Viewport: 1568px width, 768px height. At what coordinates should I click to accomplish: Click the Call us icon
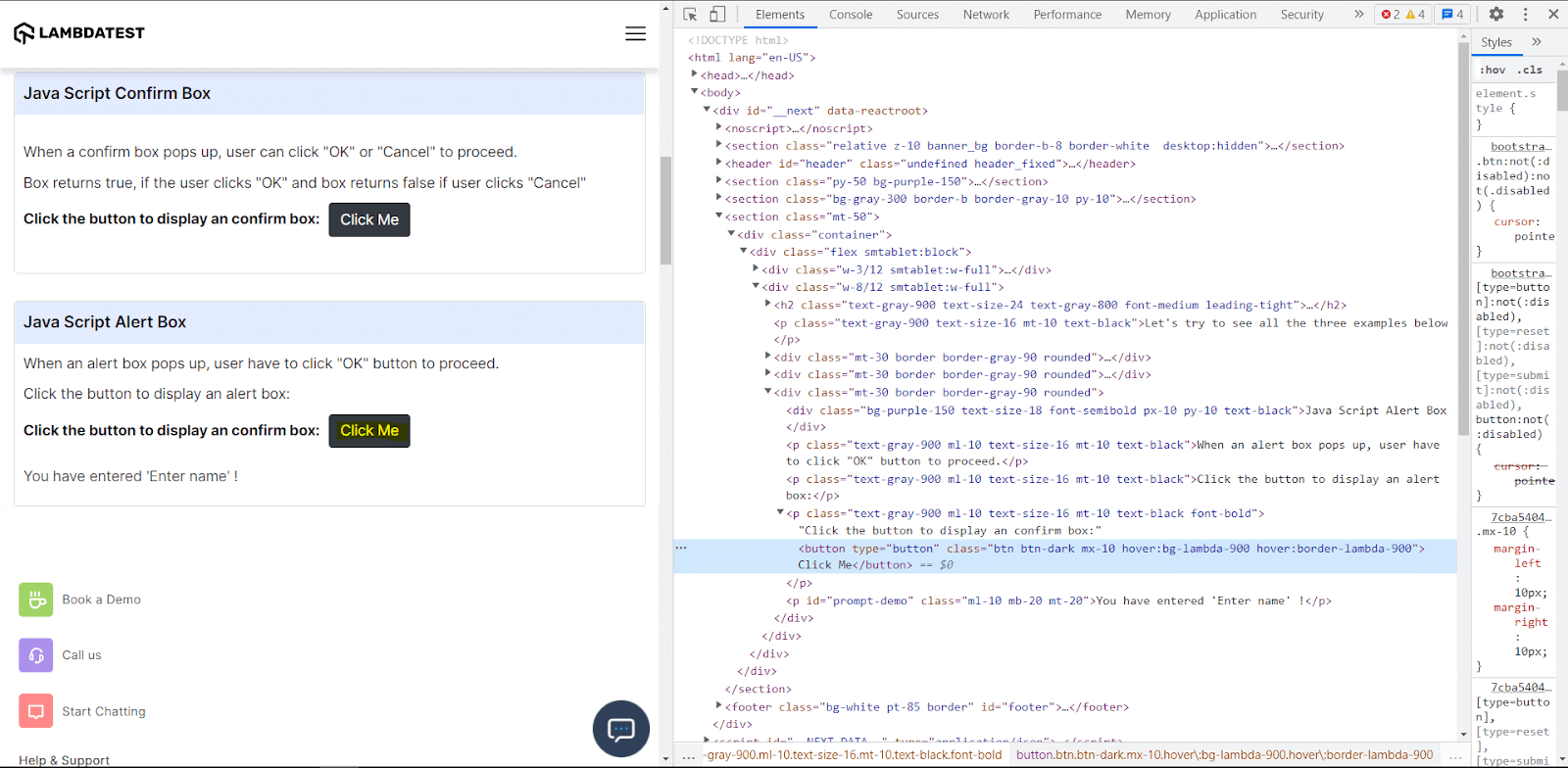(36, 655)
